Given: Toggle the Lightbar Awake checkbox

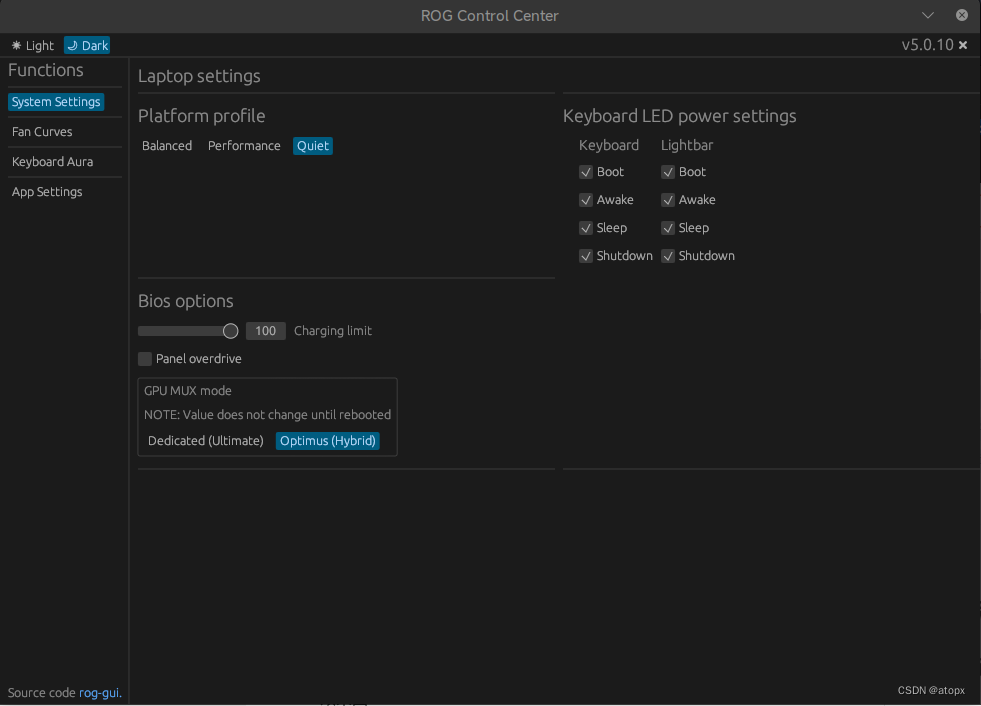Looking at the screenshot, I should click(668, 200).
